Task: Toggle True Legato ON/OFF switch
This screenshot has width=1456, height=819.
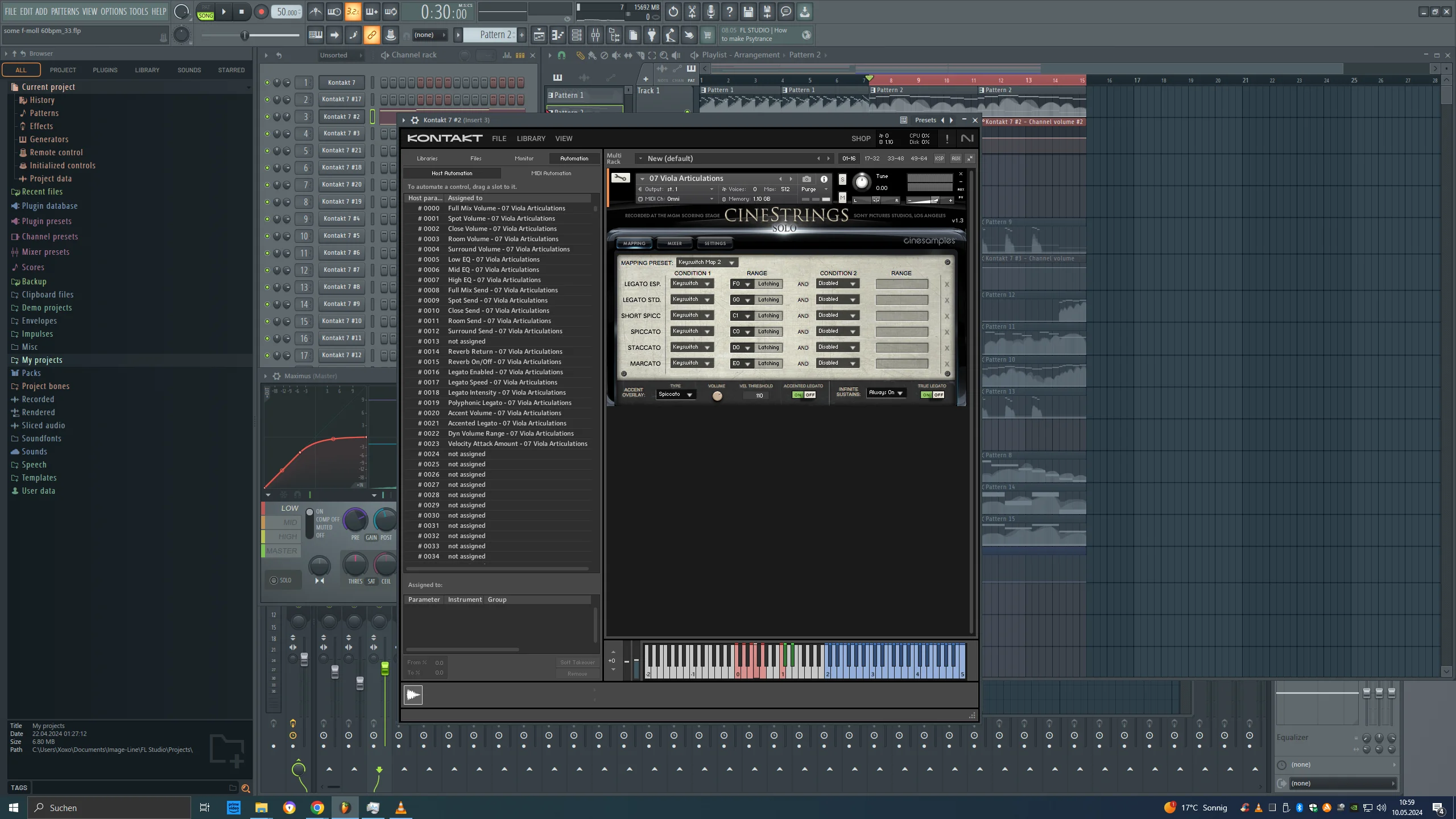Action: [x=932, y=395]
